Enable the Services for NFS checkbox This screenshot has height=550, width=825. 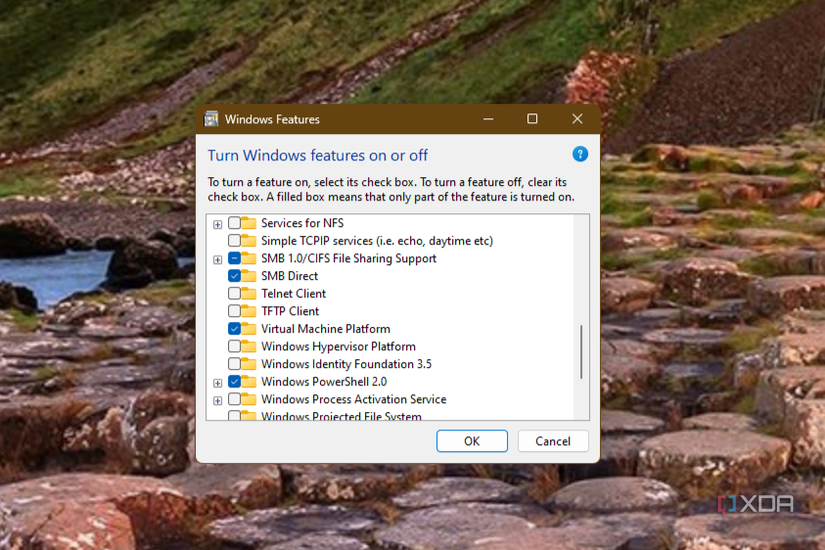(234, 223)
